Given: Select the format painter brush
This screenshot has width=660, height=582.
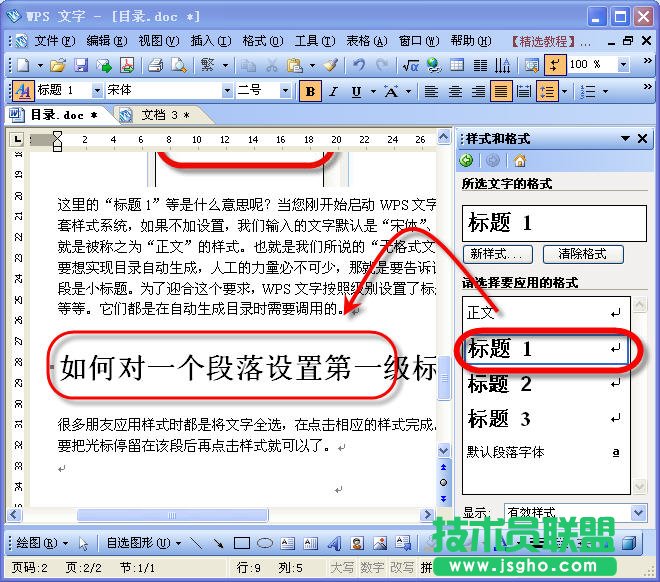Looking at the screenshot, I should tap(331, 65).
